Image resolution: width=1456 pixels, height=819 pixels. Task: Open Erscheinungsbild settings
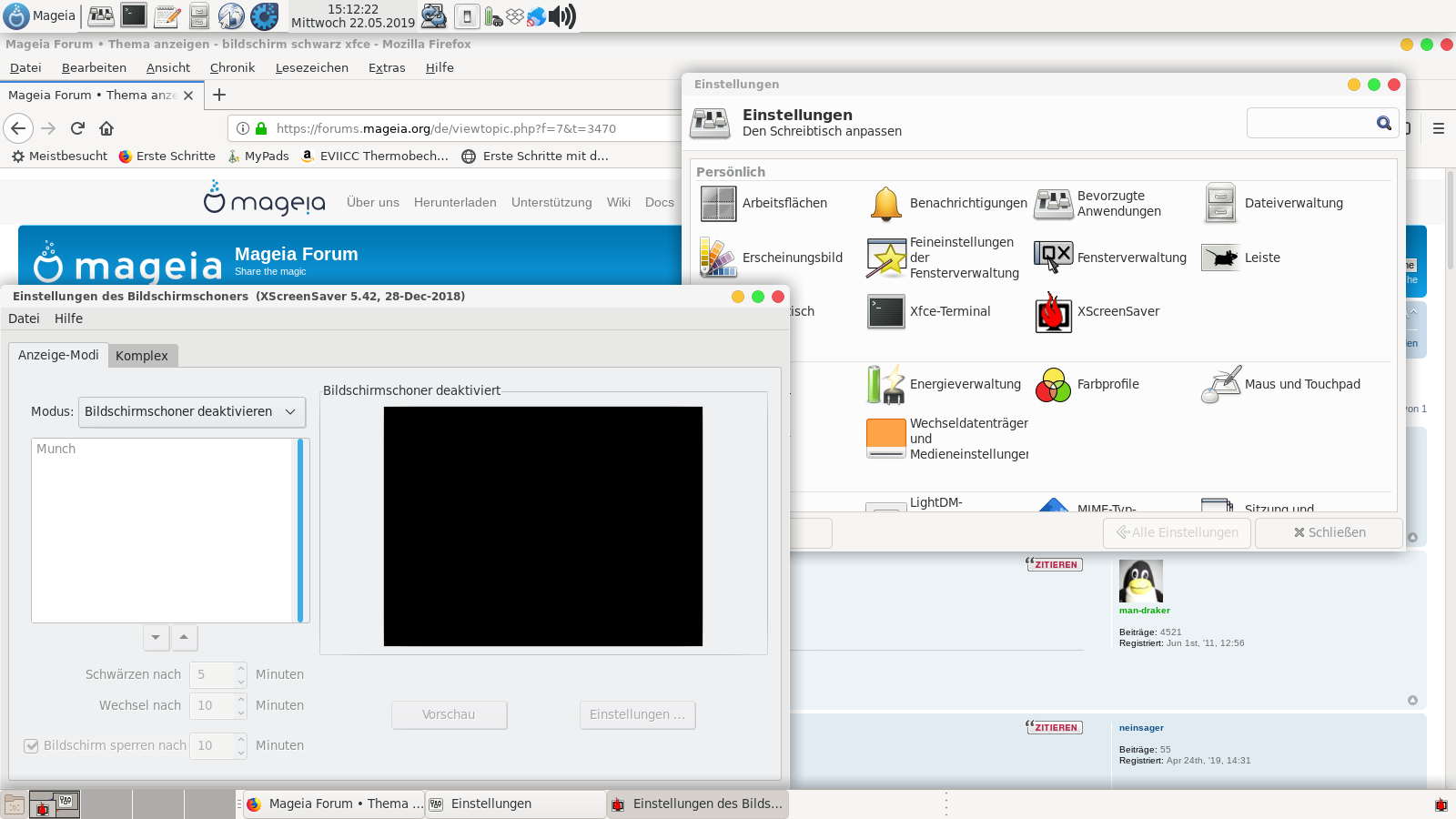coord(772,258)
